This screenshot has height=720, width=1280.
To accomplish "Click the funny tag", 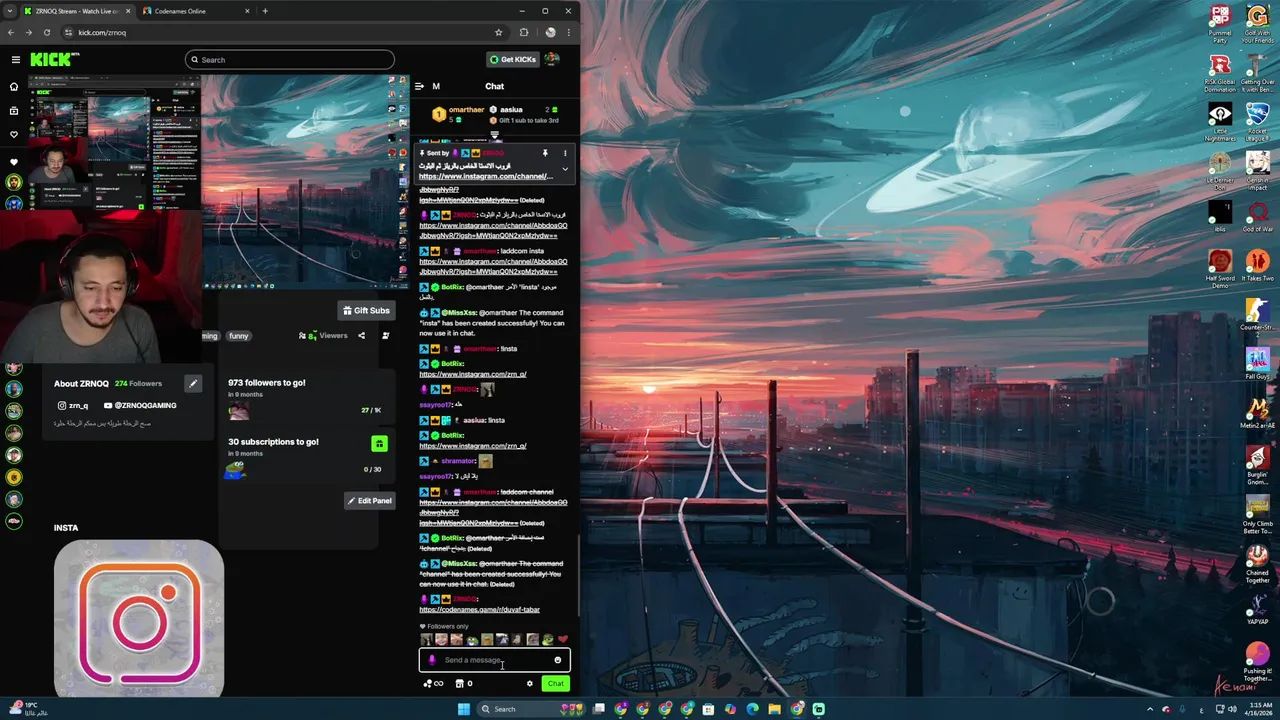I will tap(238, 336).
